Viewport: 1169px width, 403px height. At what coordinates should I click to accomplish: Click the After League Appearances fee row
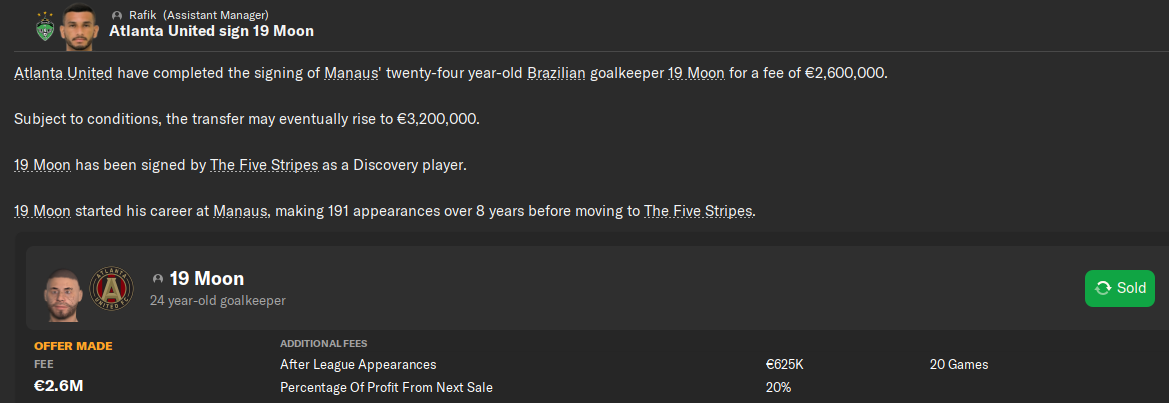point(358,365)
